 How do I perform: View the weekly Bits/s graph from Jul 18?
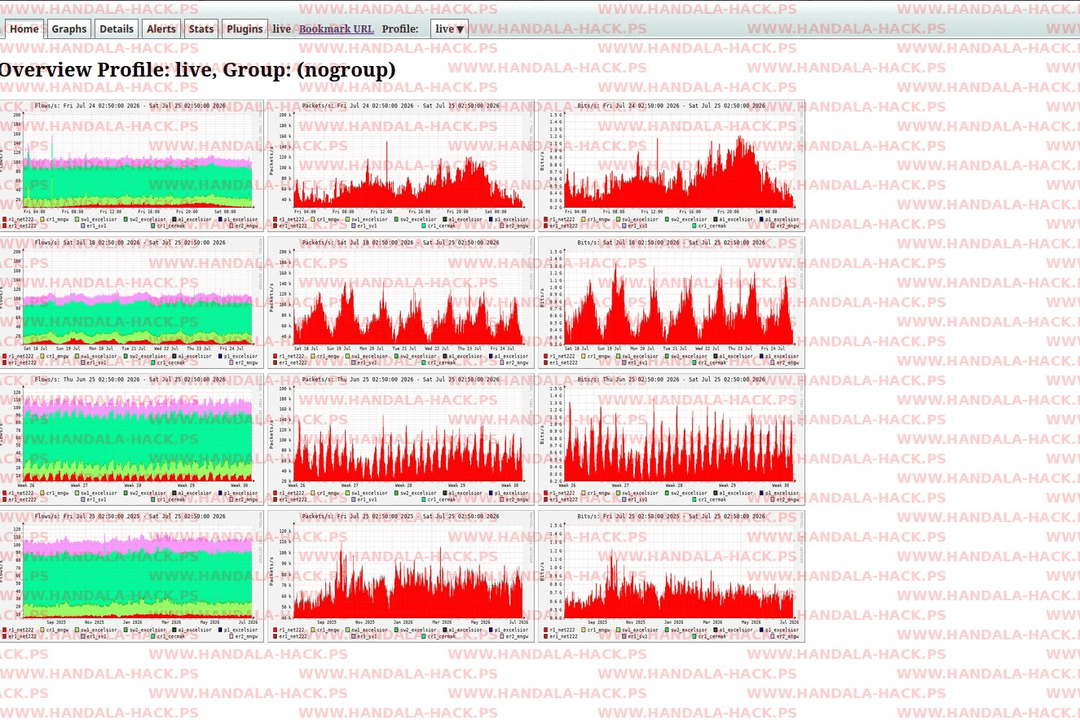click(x=672, y=302)
